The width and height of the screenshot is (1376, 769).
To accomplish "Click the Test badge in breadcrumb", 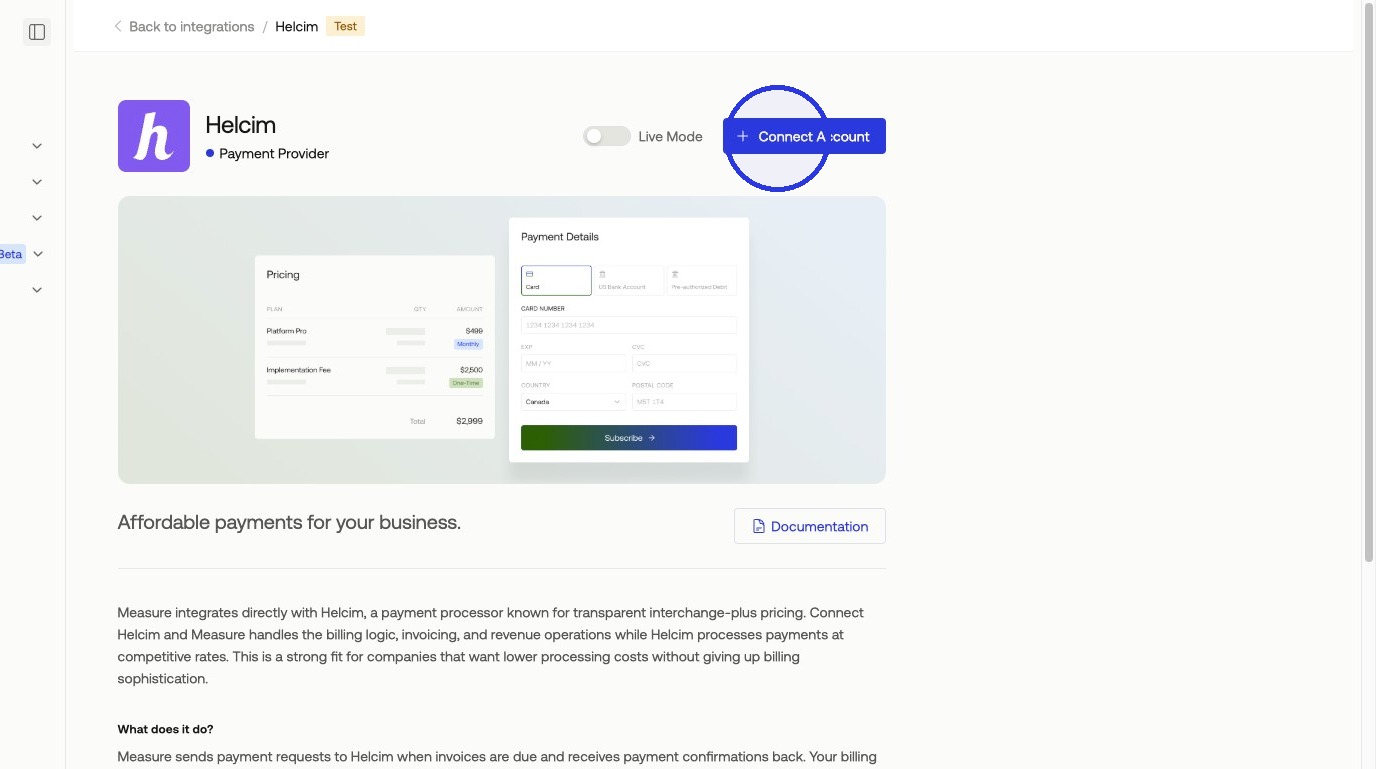I will pyautogui.click(x=345, y=27).
